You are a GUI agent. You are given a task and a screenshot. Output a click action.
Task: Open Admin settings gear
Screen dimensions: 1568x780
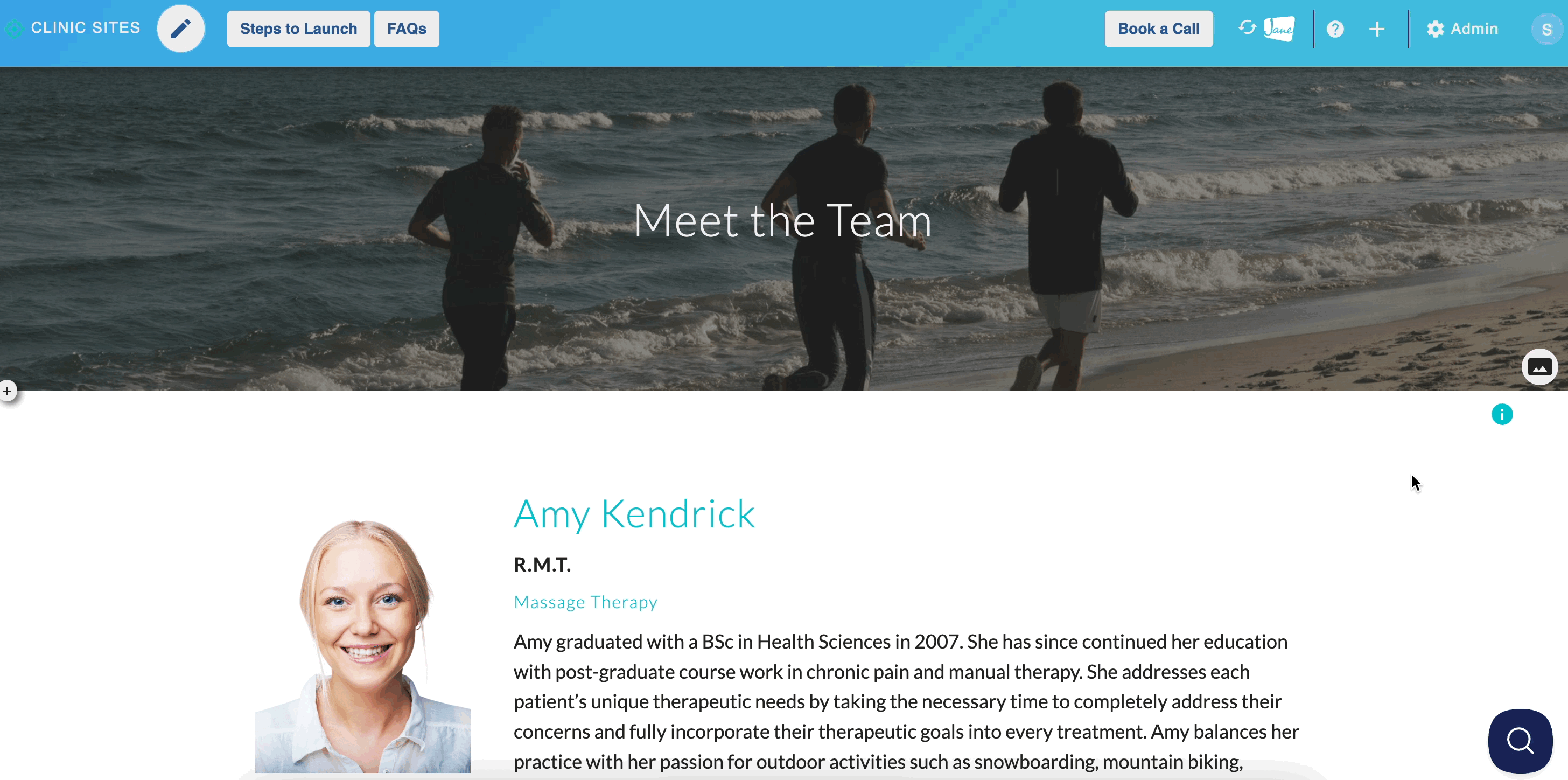coord(1462,29)
